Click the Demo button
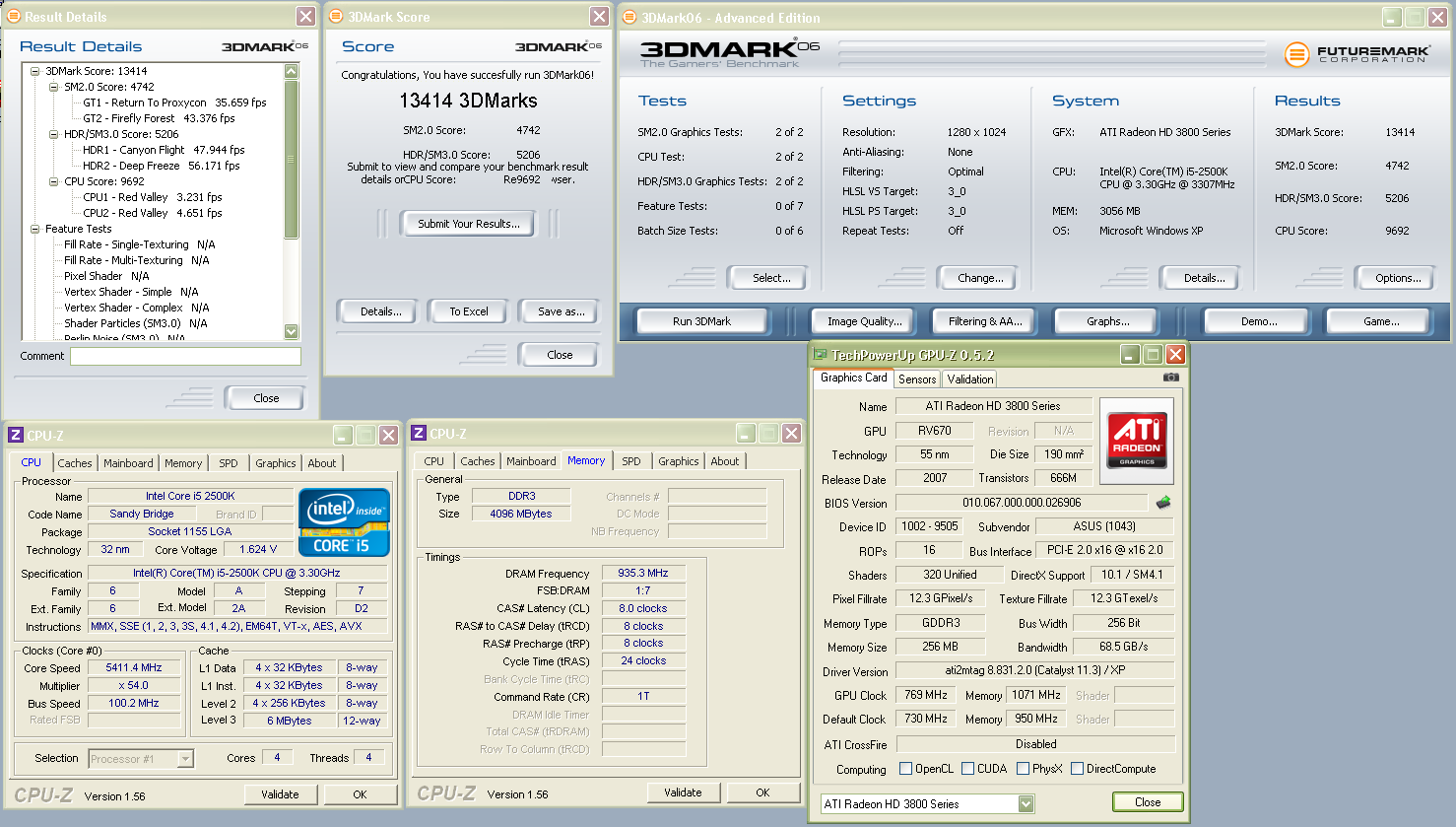The width and height of the screenshot is (1456, 827). tap(1259, 321)
